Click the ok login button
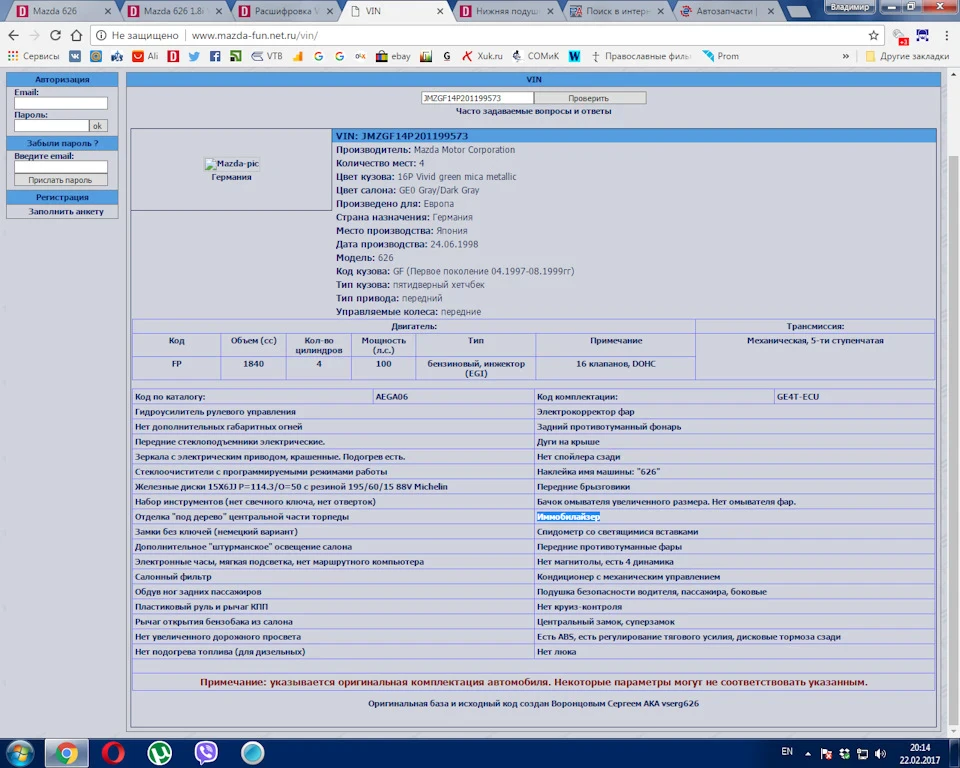 point(98,126)
